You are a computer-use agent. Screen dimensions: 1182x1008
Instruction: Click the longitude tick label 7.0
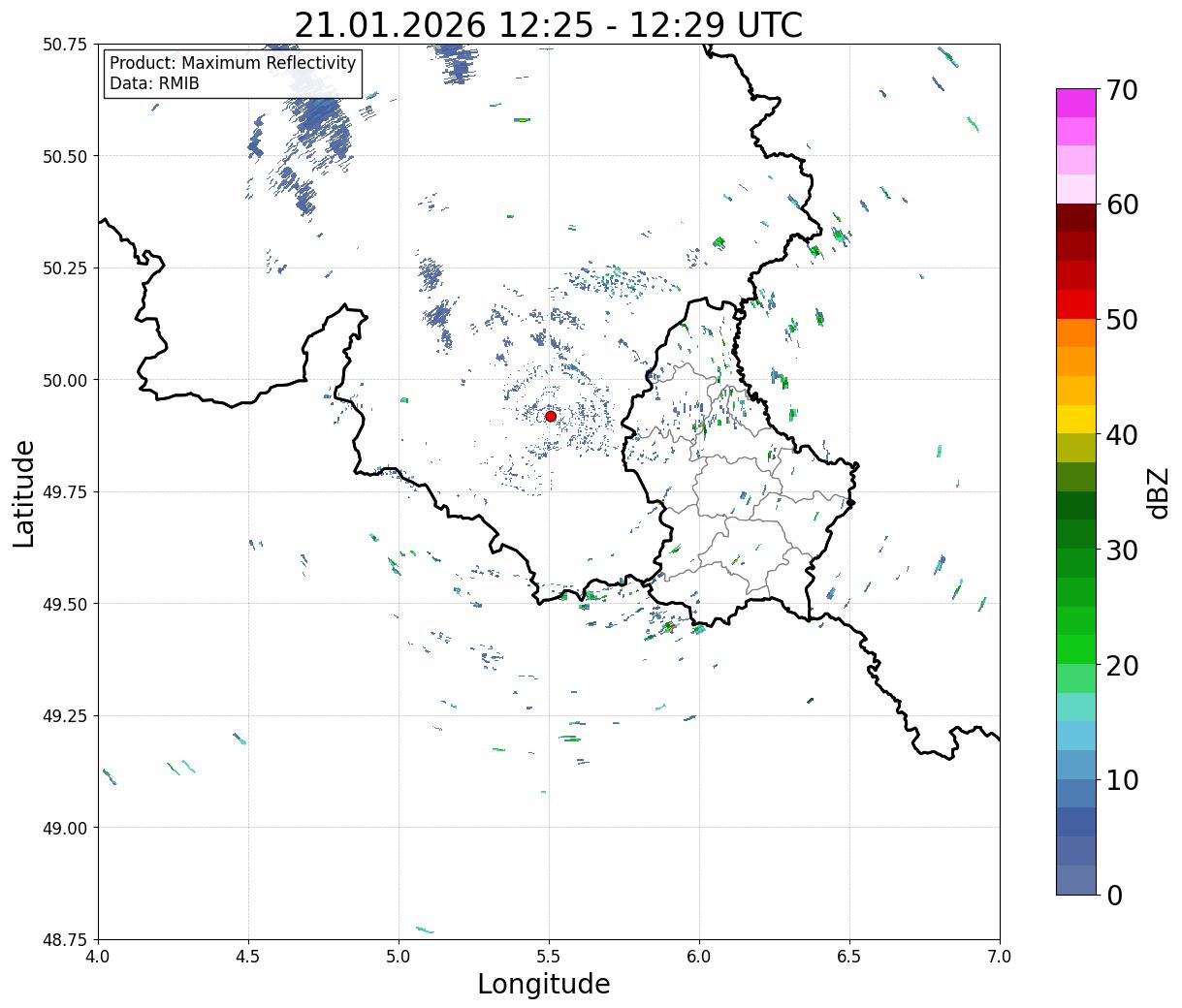click(x=1000, y=957)
